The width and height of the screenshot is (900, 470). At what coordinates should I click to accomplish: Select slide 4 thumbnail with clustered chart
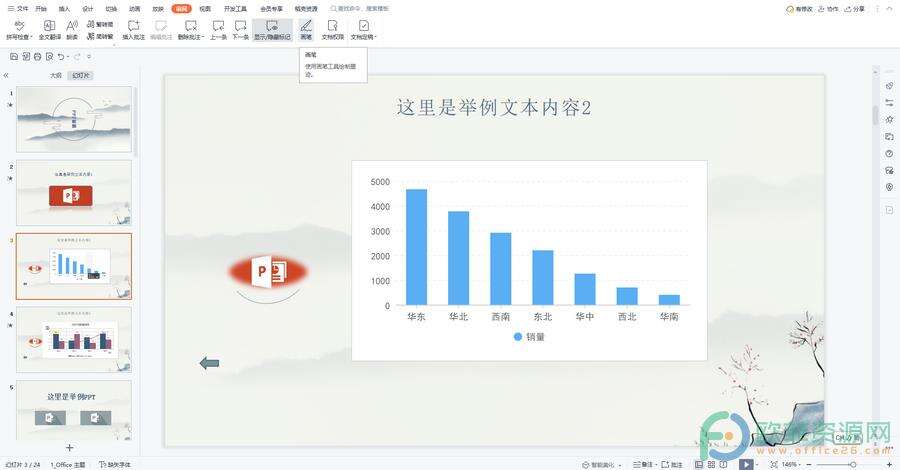74,340
